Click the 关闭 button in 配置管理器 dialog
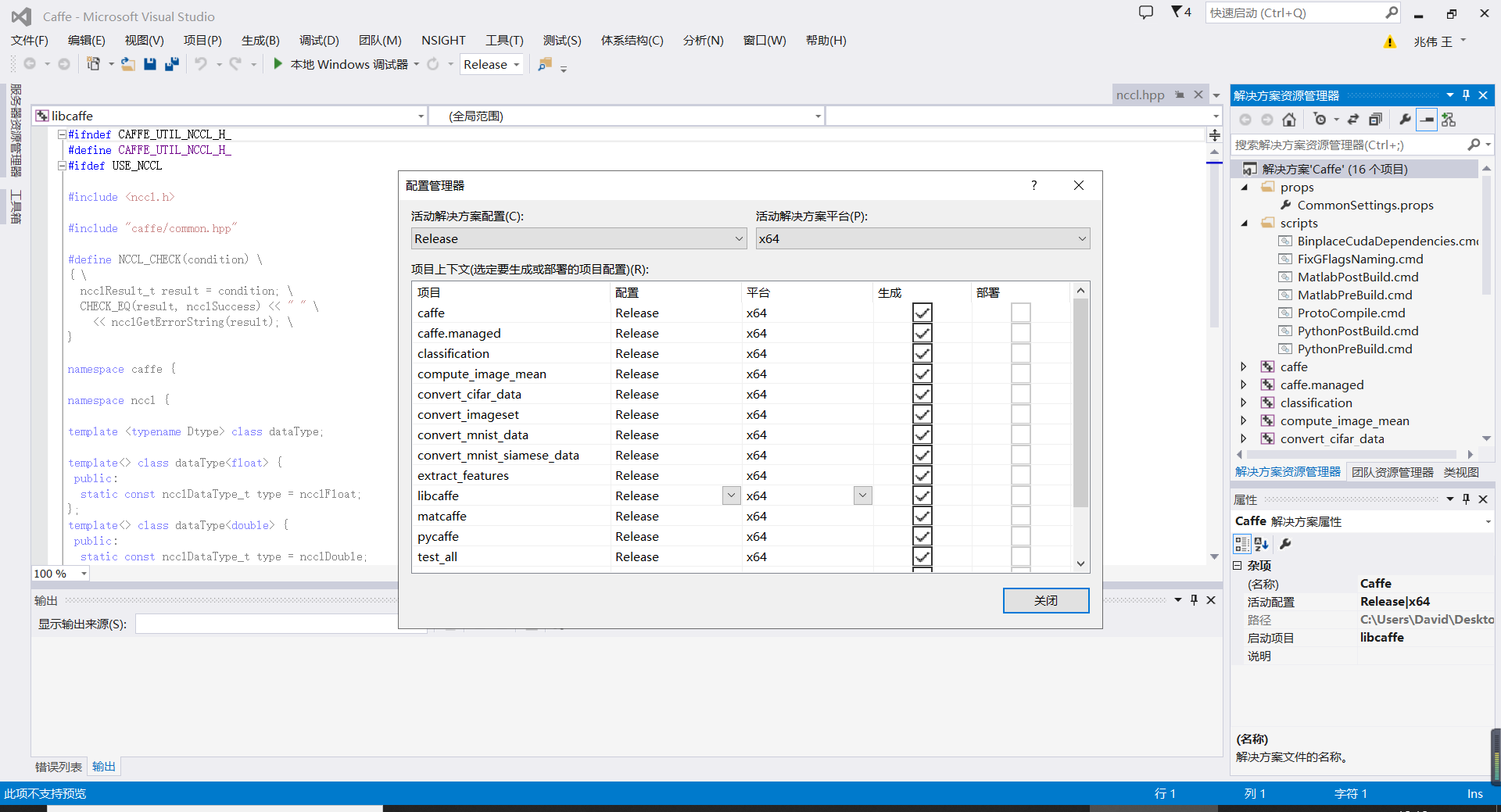1501x812 pixels. [x=1046, y=600]
